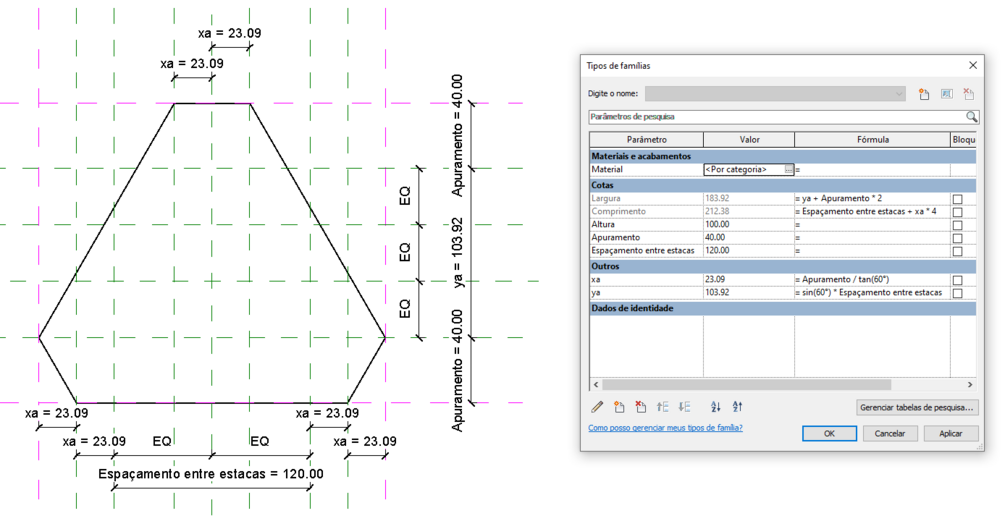
Task: Open Gerenciar tabelas de pesquisa
Action: (x=917, y=407)
